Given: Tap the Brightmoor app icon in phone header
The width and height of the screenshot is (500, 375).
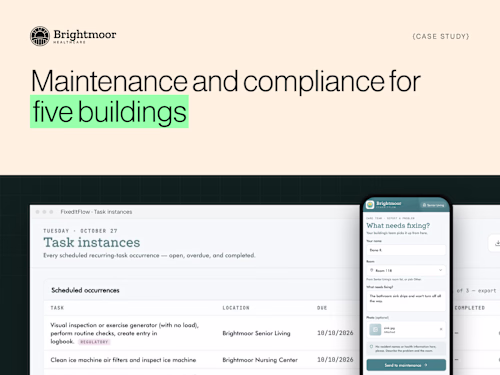Looking at the screenshot, I should pos(370,205).
